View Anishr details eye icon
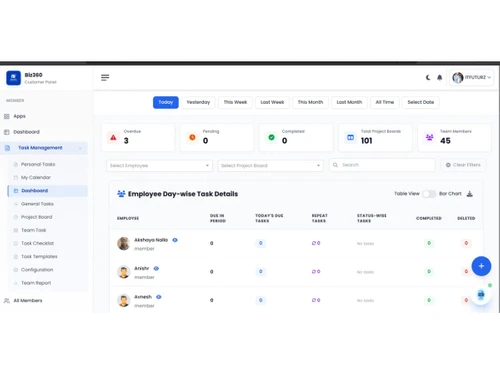Screen dimensions: 500x375 156,268
